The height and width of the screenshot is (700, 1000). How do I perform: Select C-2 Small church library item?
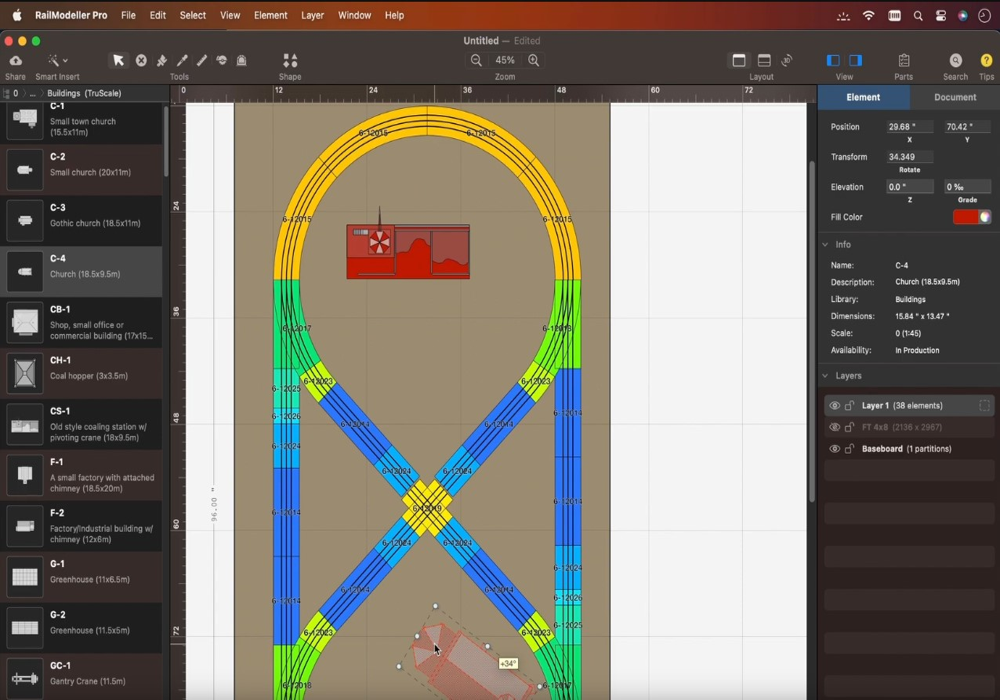[82, 170]
